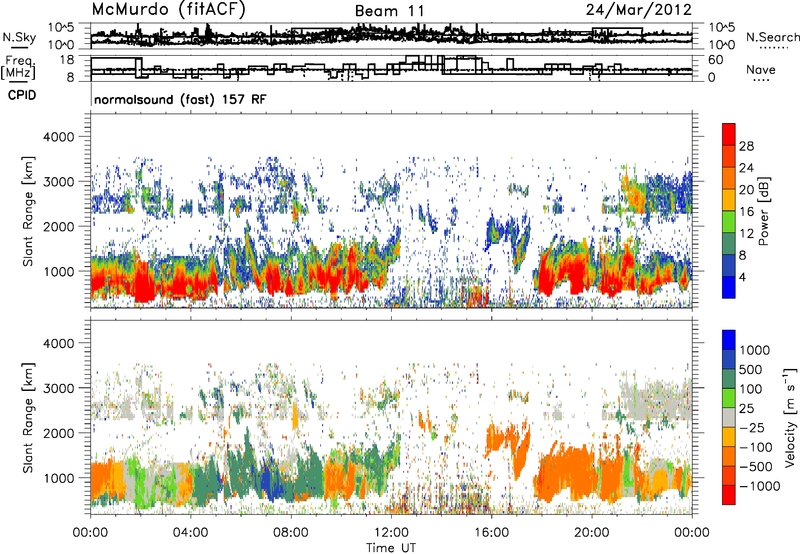Click the 18 tick on the frequency axis
The width and height of the screenshot is (800, 554).
click(67, 60)
